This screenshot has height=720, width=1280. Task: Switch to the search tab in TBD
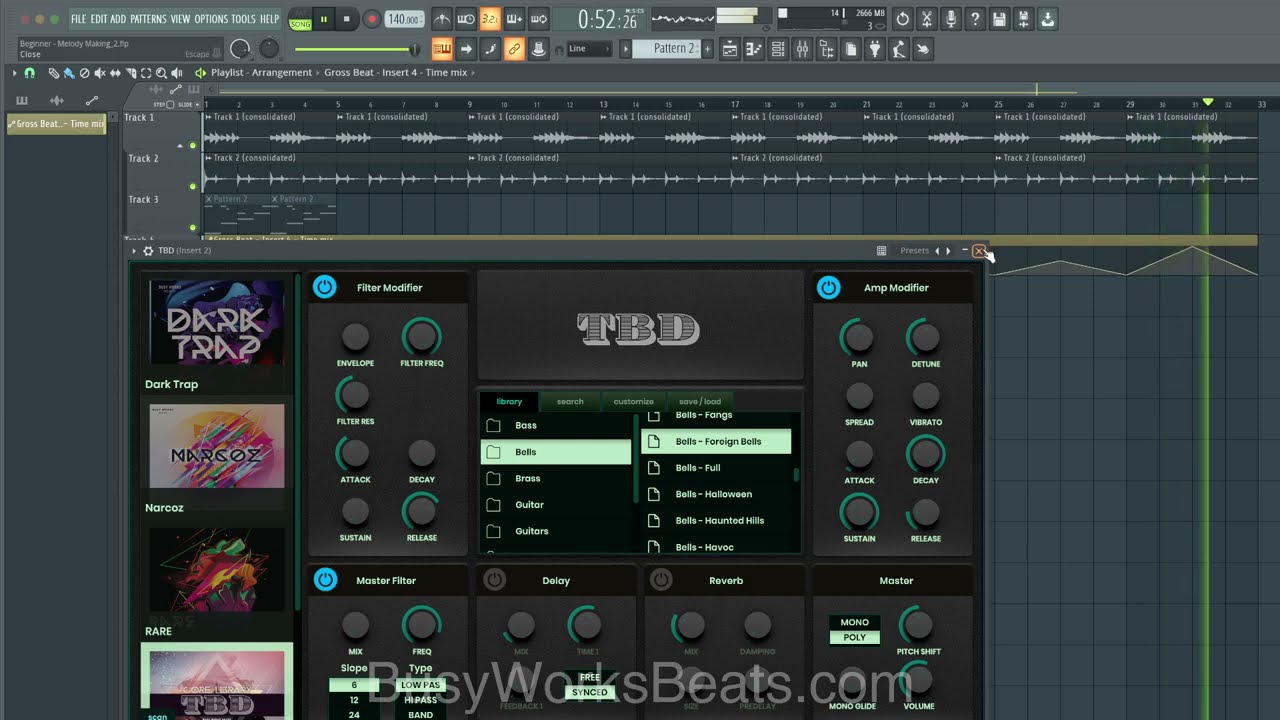(x=570, y=401)
